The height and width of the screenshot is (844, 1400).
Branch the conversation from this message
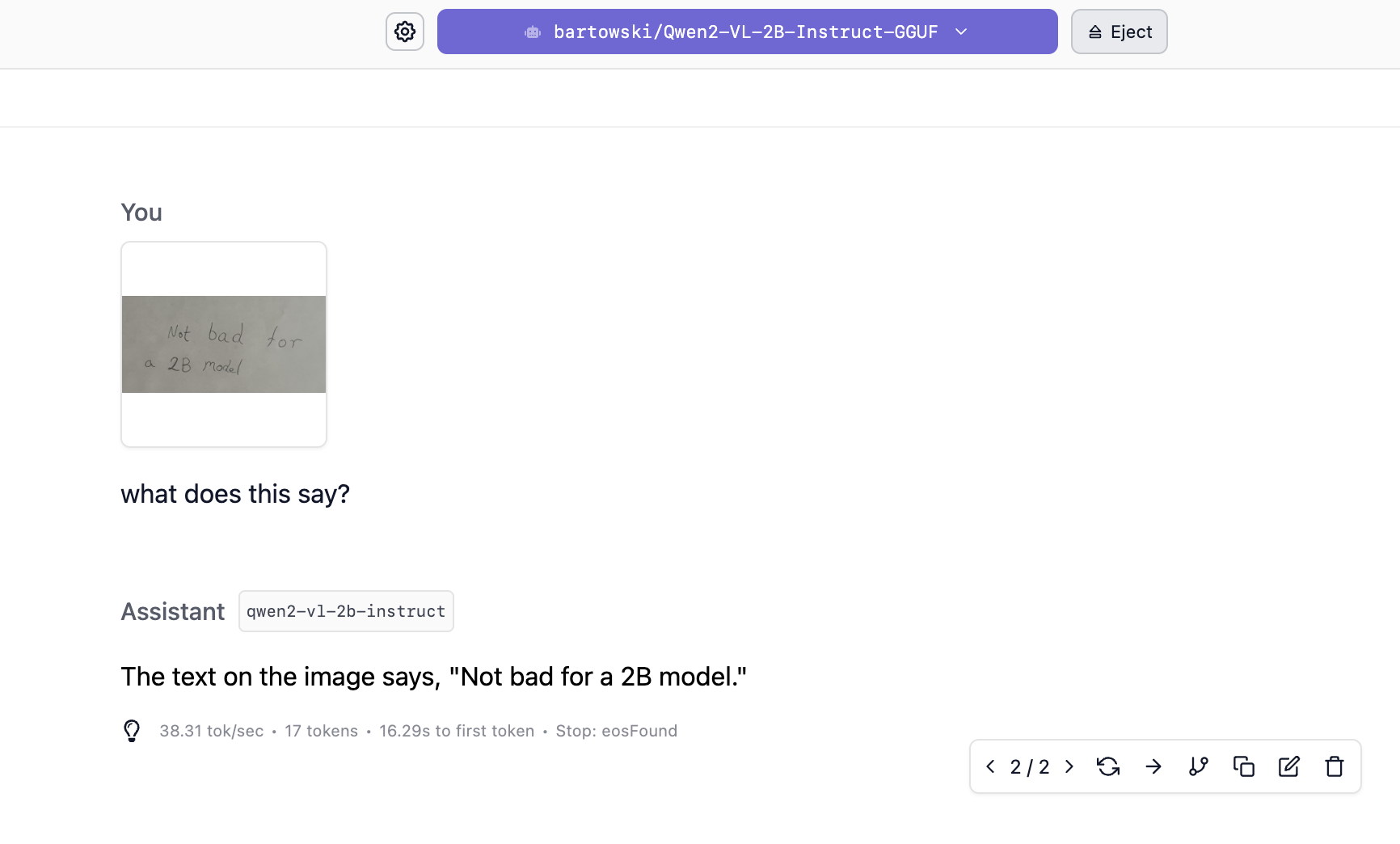[x=1199, y=766]
